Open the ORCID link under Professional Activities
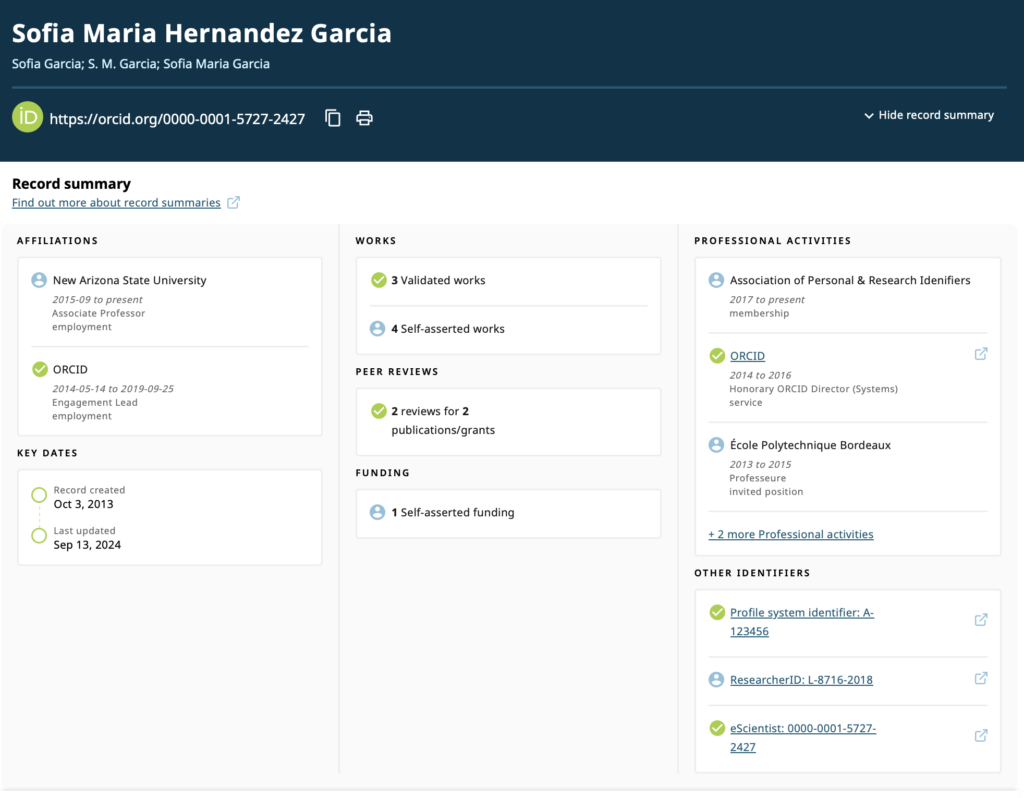The height and width of the screenshot is (798, 1024). 747,355
